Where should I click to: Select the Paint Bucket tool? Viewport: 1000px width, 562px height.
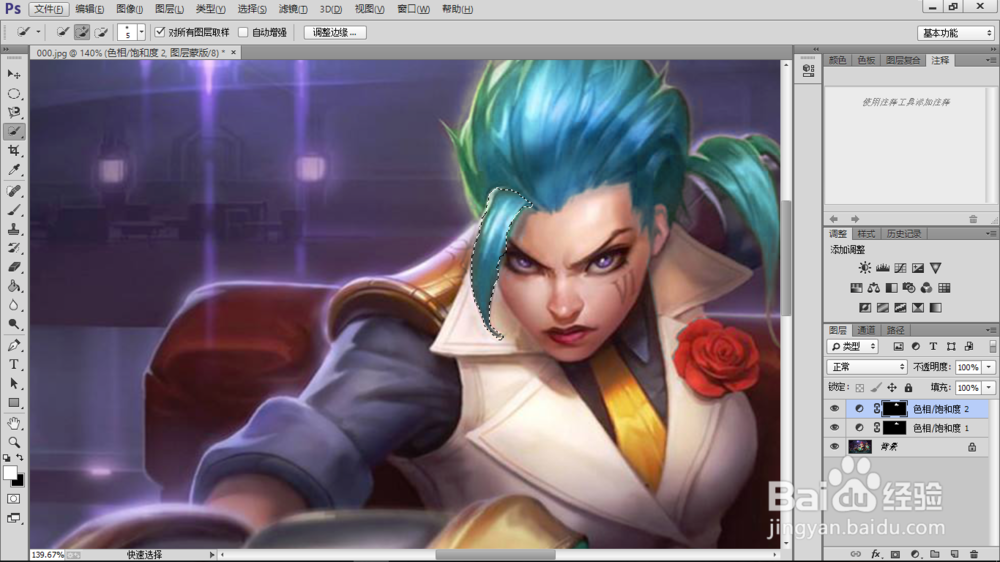pyautogui.click(x=13, y=286)
